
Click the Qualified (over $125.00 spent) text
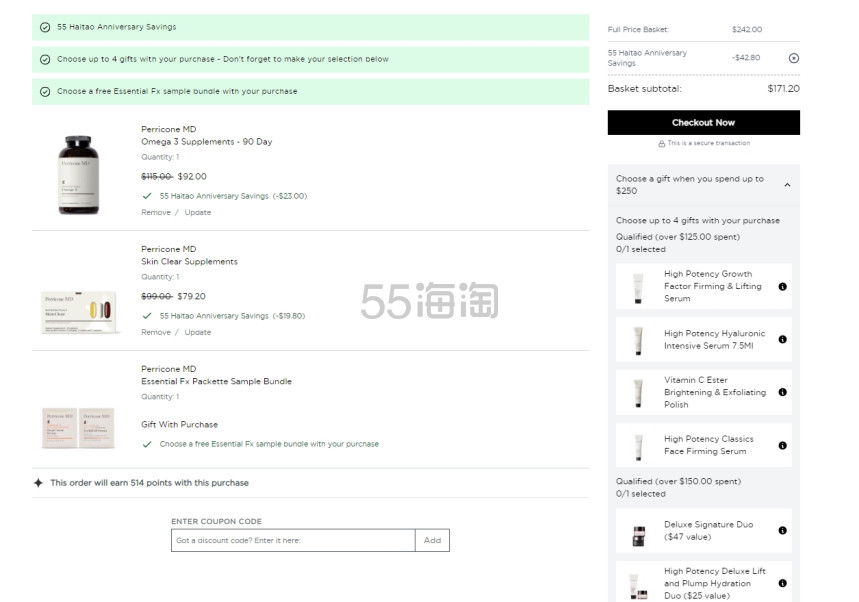678,237
